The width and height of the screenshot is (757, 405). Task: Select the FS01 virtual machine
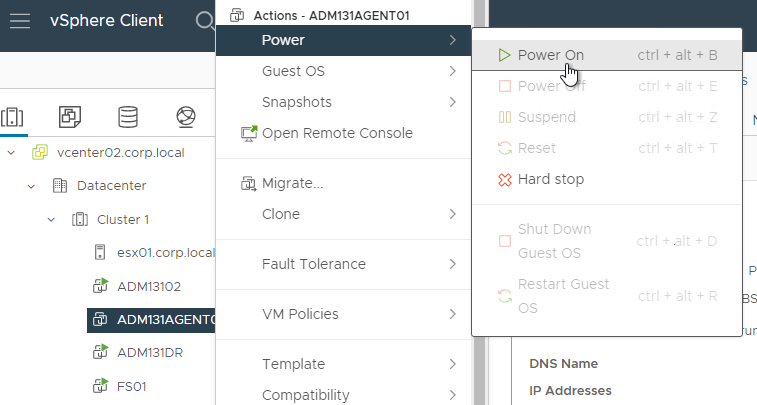click(x=131, y=386)
